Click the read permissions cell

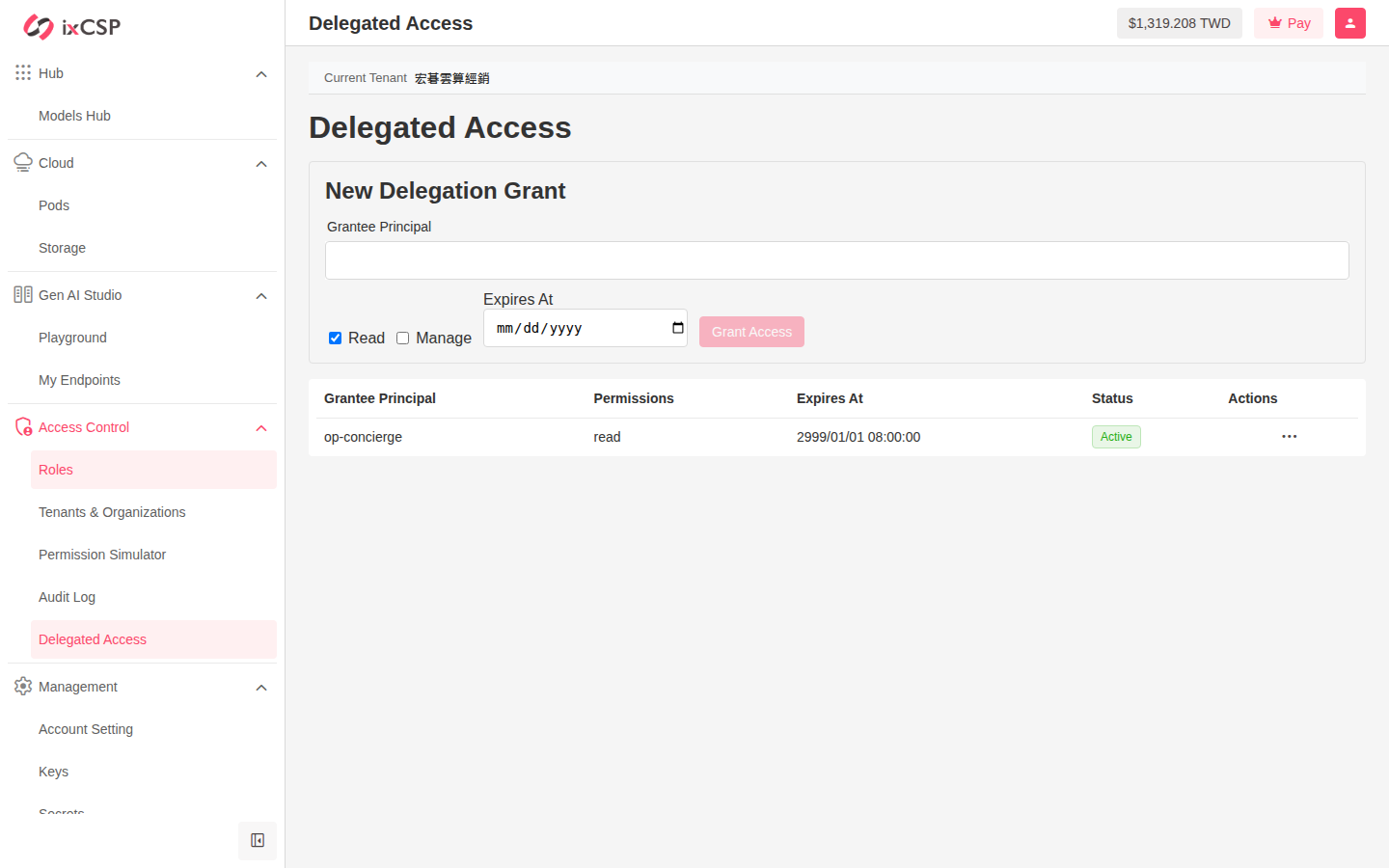click(607, 437)
